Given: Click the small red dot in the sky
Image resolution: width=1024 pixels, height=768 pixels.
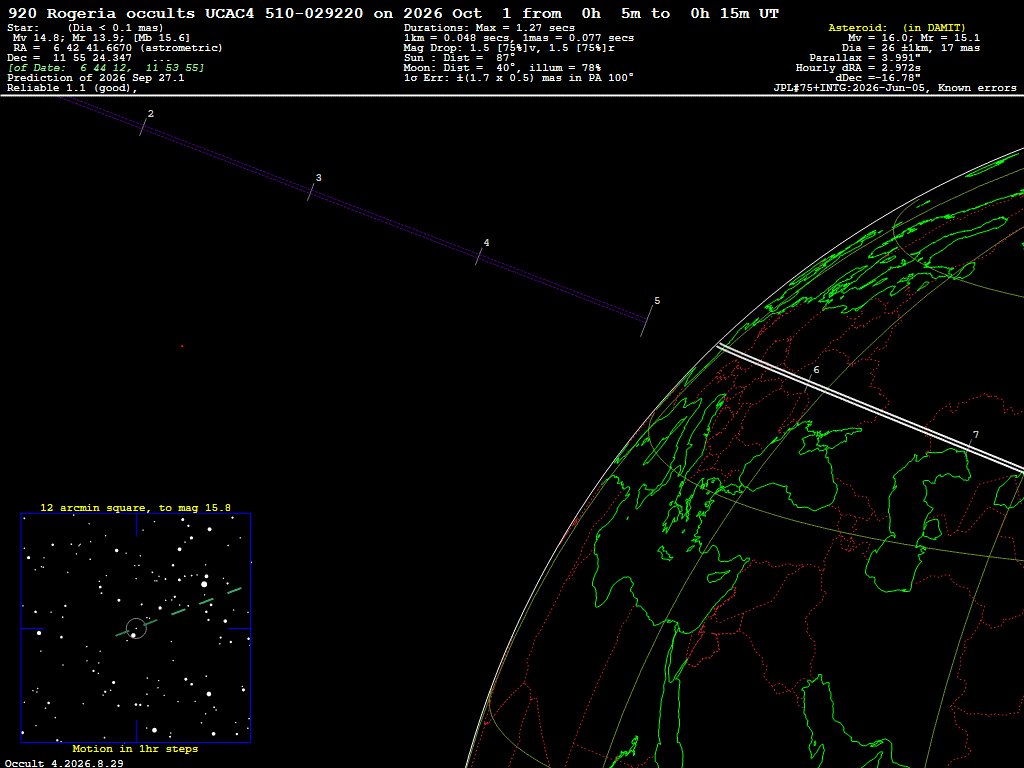Looking at the screenshot, I should [x=182, y=346].
